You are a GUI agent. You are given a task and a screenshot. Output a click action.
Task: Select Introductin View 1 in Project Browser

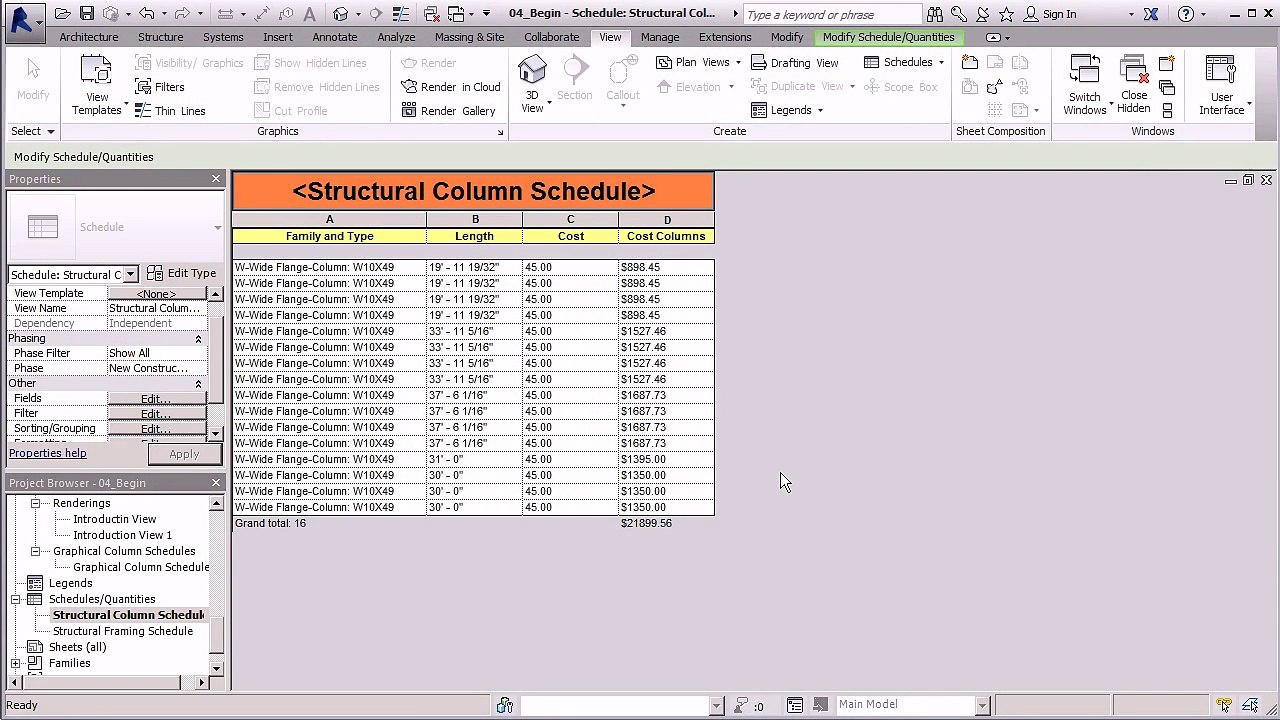pyautogui.click(x=122, y=535)
